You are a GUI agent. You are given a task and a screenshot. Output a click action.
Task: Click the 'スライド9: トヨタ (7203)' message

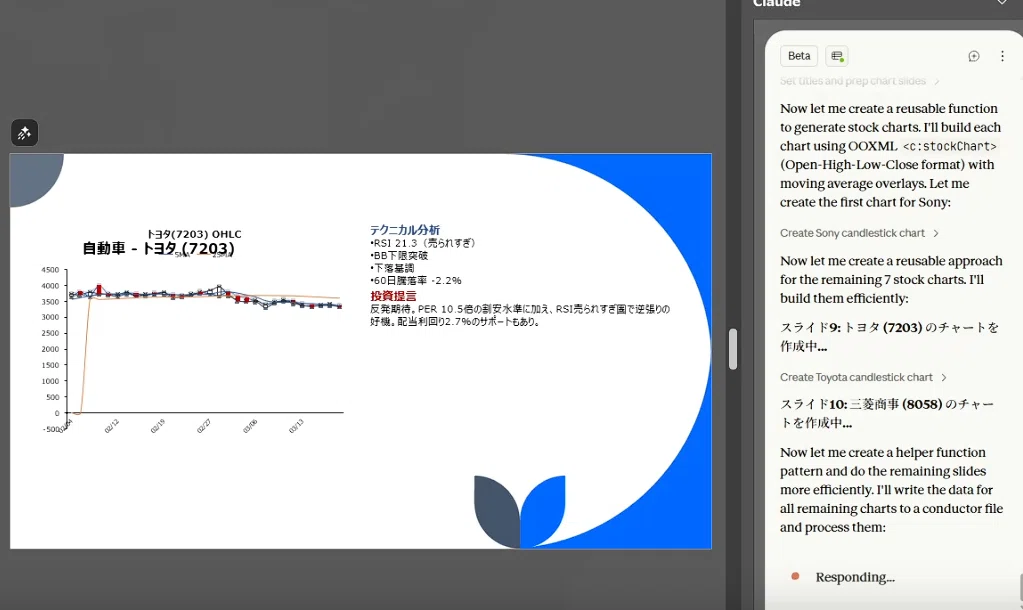pyautogui.click(x=889, y=337)
